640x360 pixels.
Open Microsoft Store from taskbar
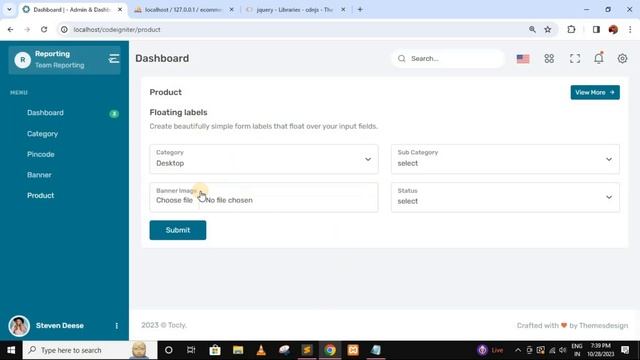tap(215, 350)
